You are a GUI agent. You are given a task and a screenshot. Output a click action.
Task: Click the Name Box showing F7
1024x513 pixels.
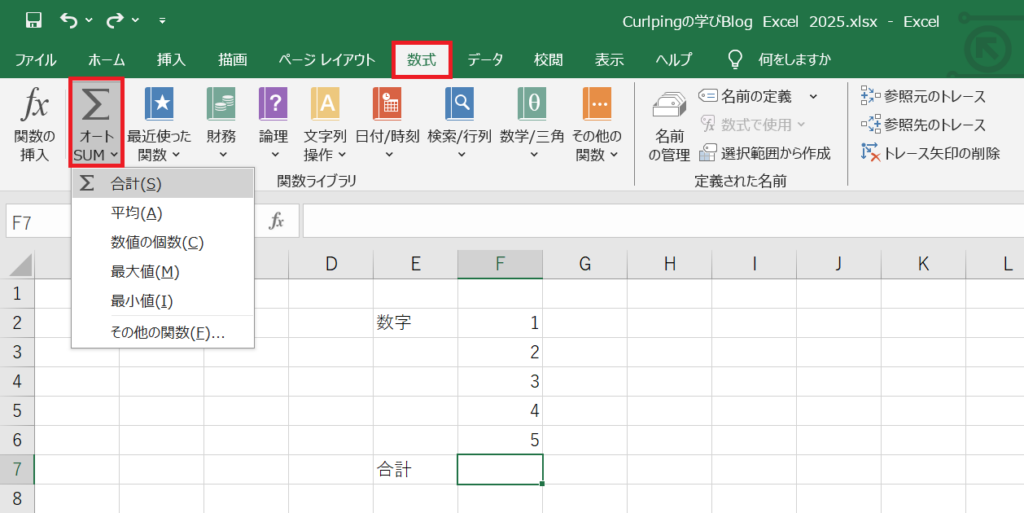(39, 222)
